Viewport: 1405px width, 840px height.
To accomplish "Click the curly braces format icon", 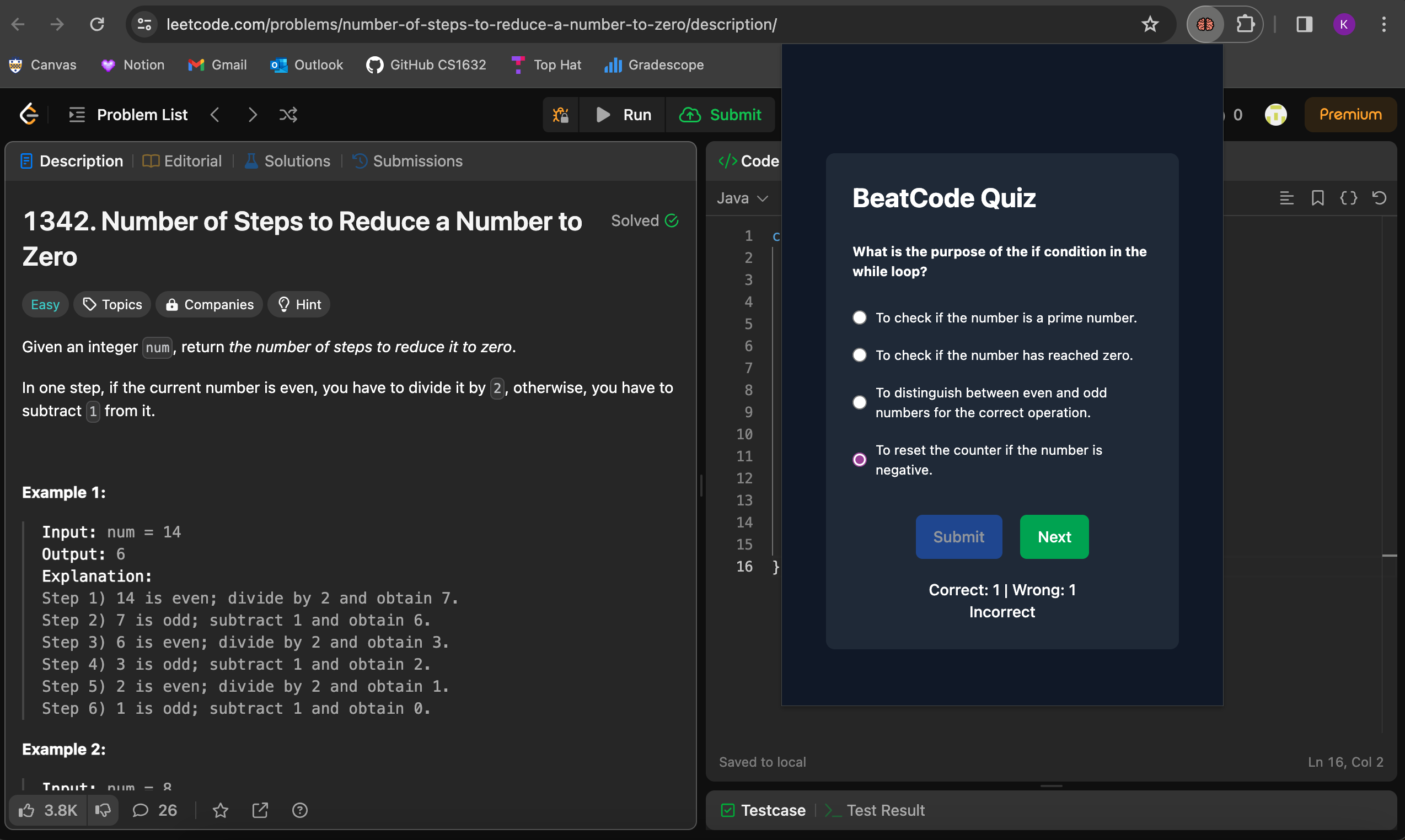I will pos(1348,198).
